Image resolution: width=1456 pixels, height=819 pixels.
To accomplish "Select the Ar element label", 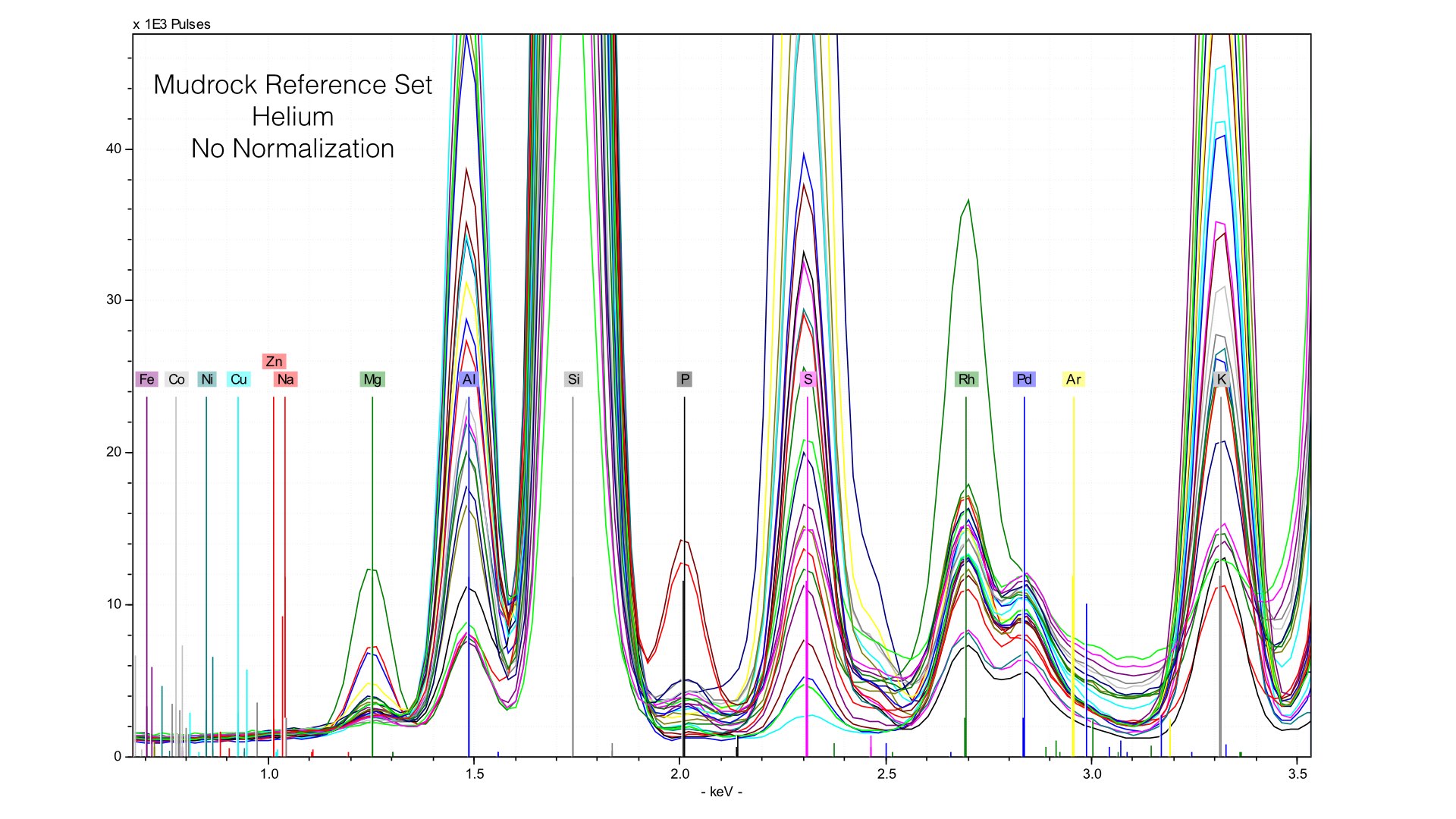I will coord(1073,379).
